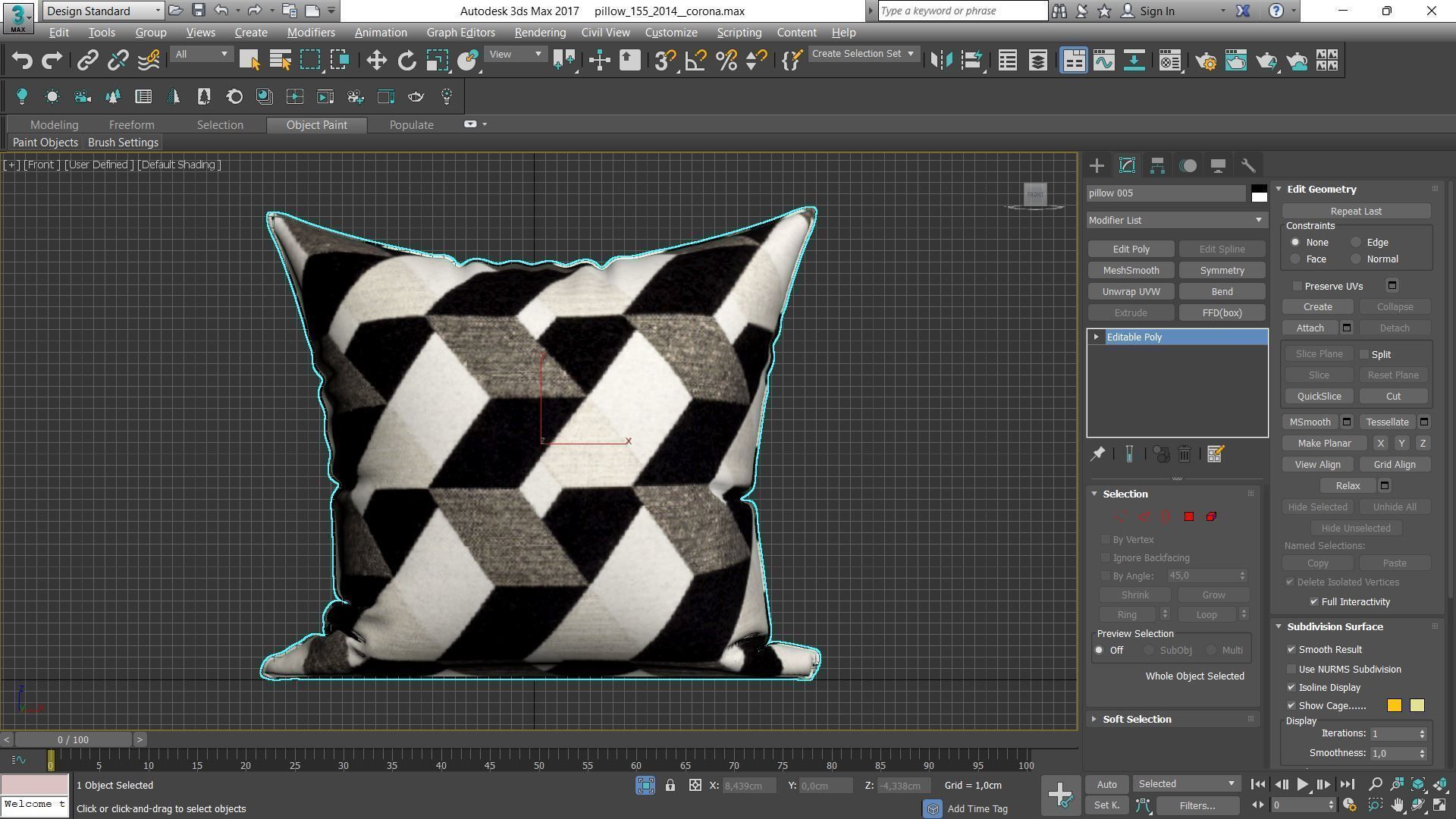Open the Utilities panel wrench icon

(x=1248, y=165)
